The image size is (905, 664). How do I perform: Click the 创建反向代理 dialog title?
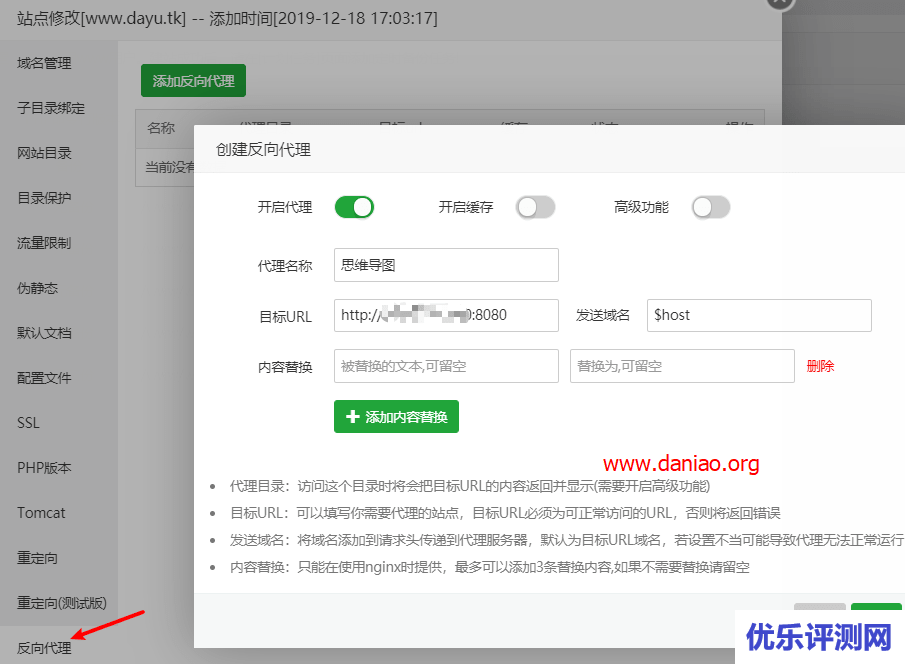point(263,150)
